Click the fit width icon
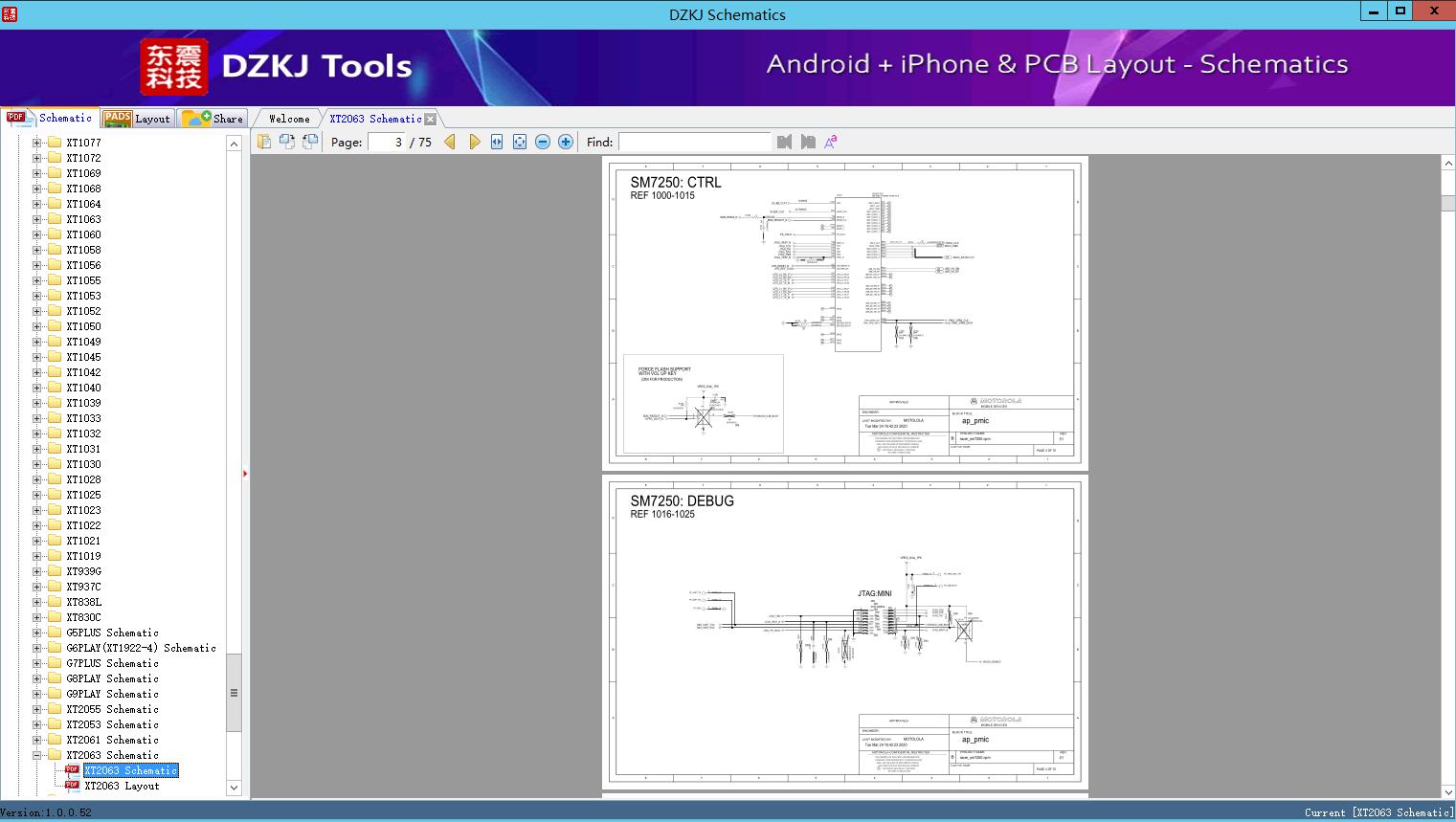 [x=497, y=142]
